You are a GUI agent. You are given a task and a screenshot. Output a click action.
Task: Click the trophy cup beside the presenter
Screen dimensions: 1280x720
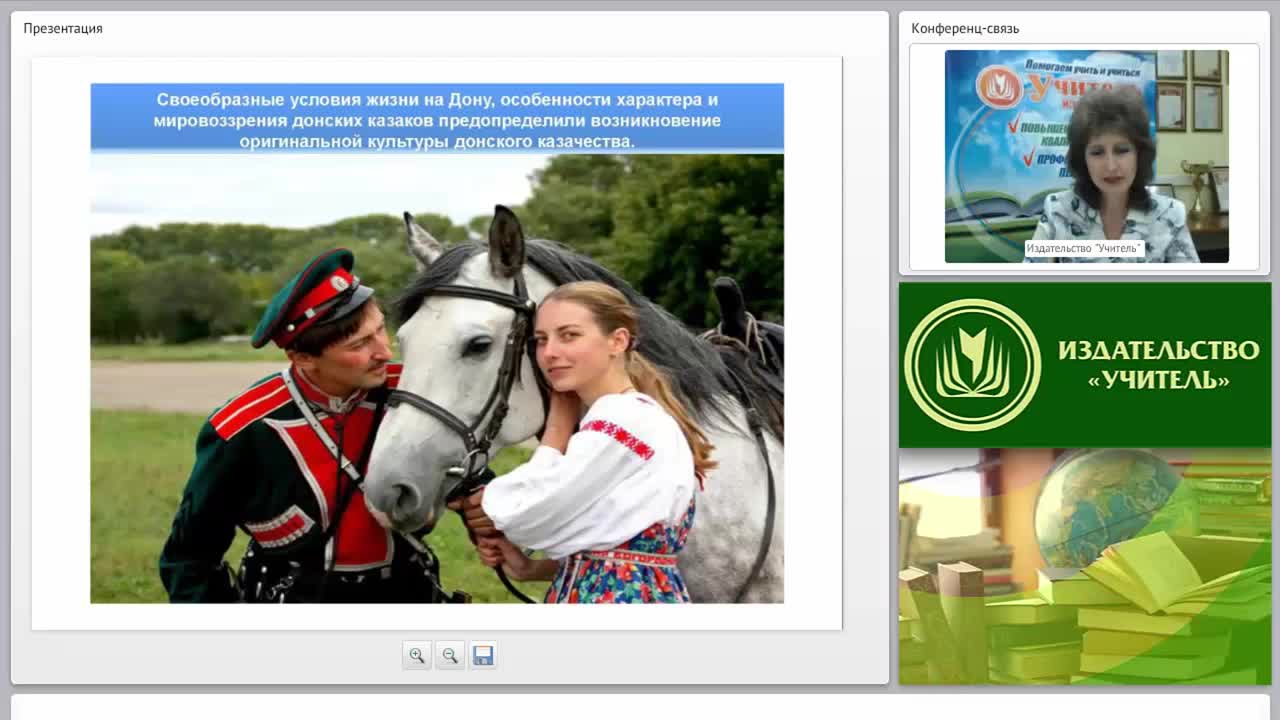click(x=1195, y=187)
